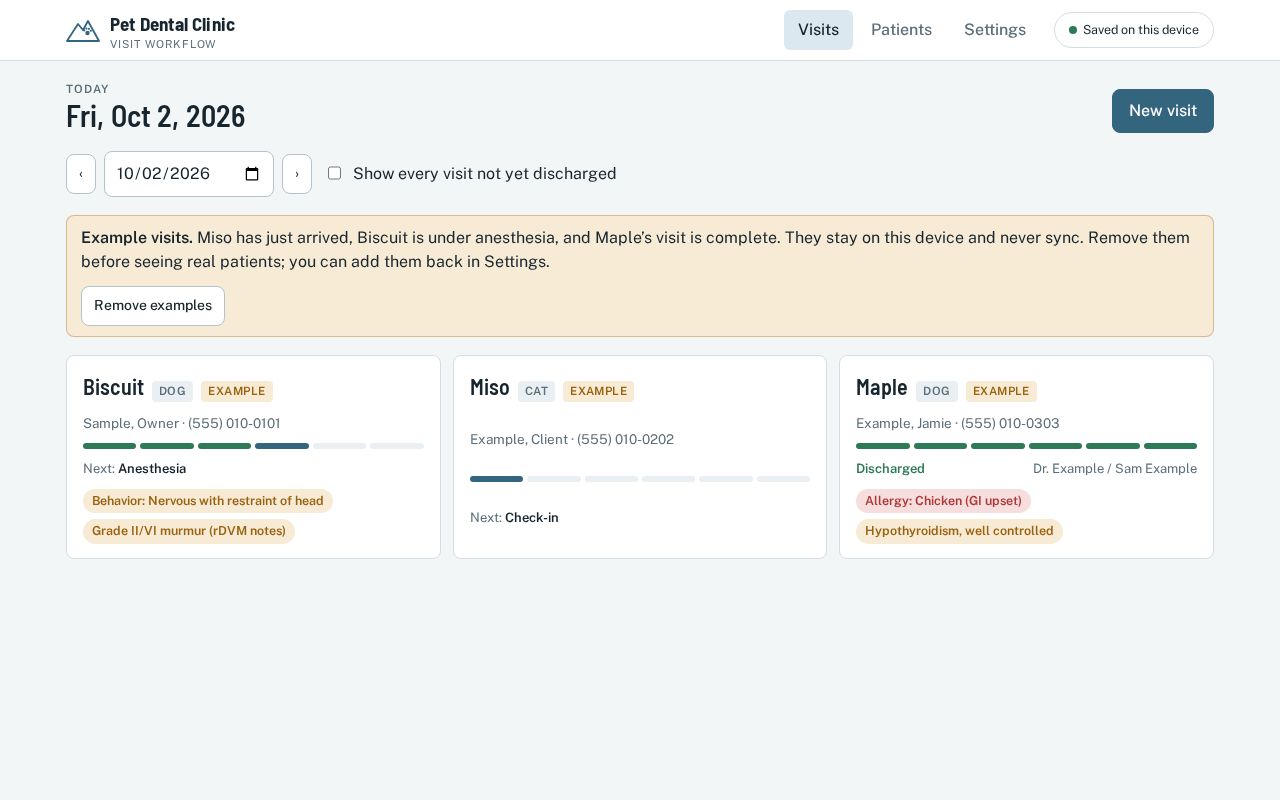1280x800 pixels.
Task: Click the green saved status dot
Action: [1073, 30]
